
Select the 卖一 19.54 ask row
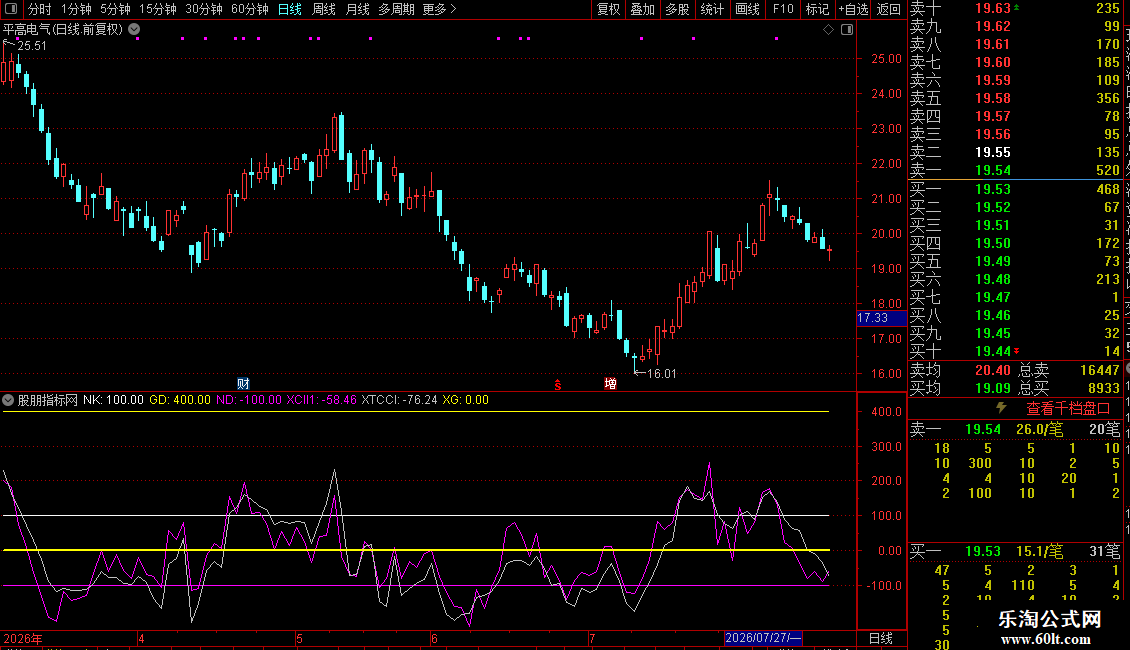pos(1015,171)
